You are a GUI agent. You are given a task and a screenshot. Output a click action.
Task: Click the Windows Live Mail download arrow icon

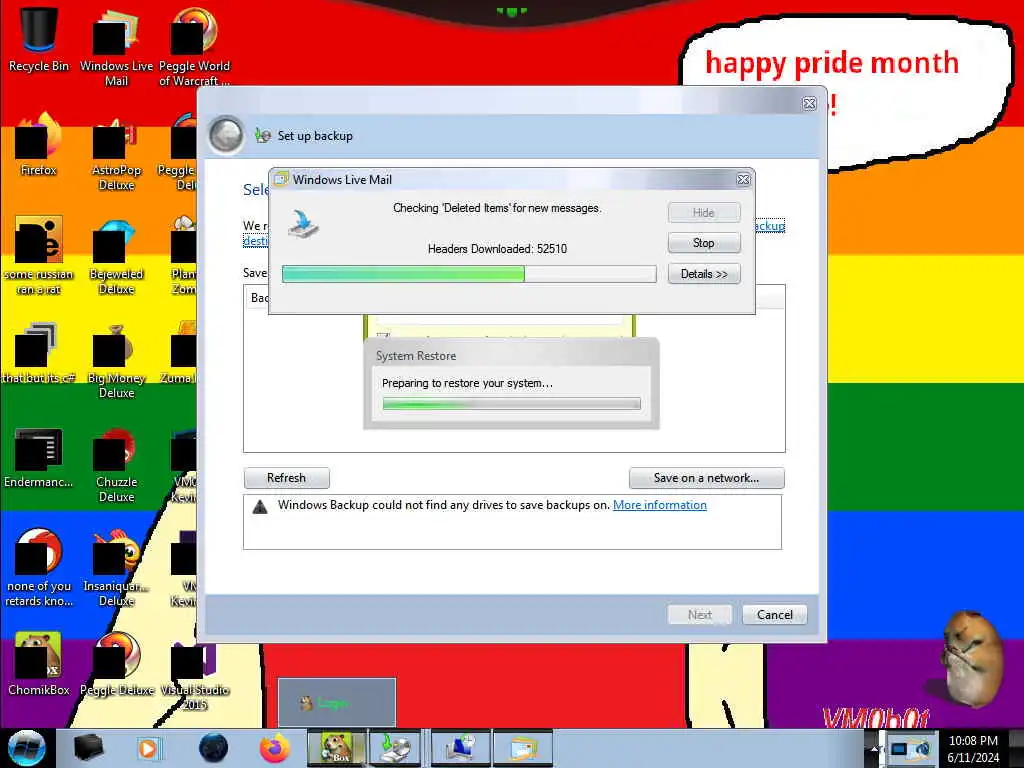(x=304, y=223)
